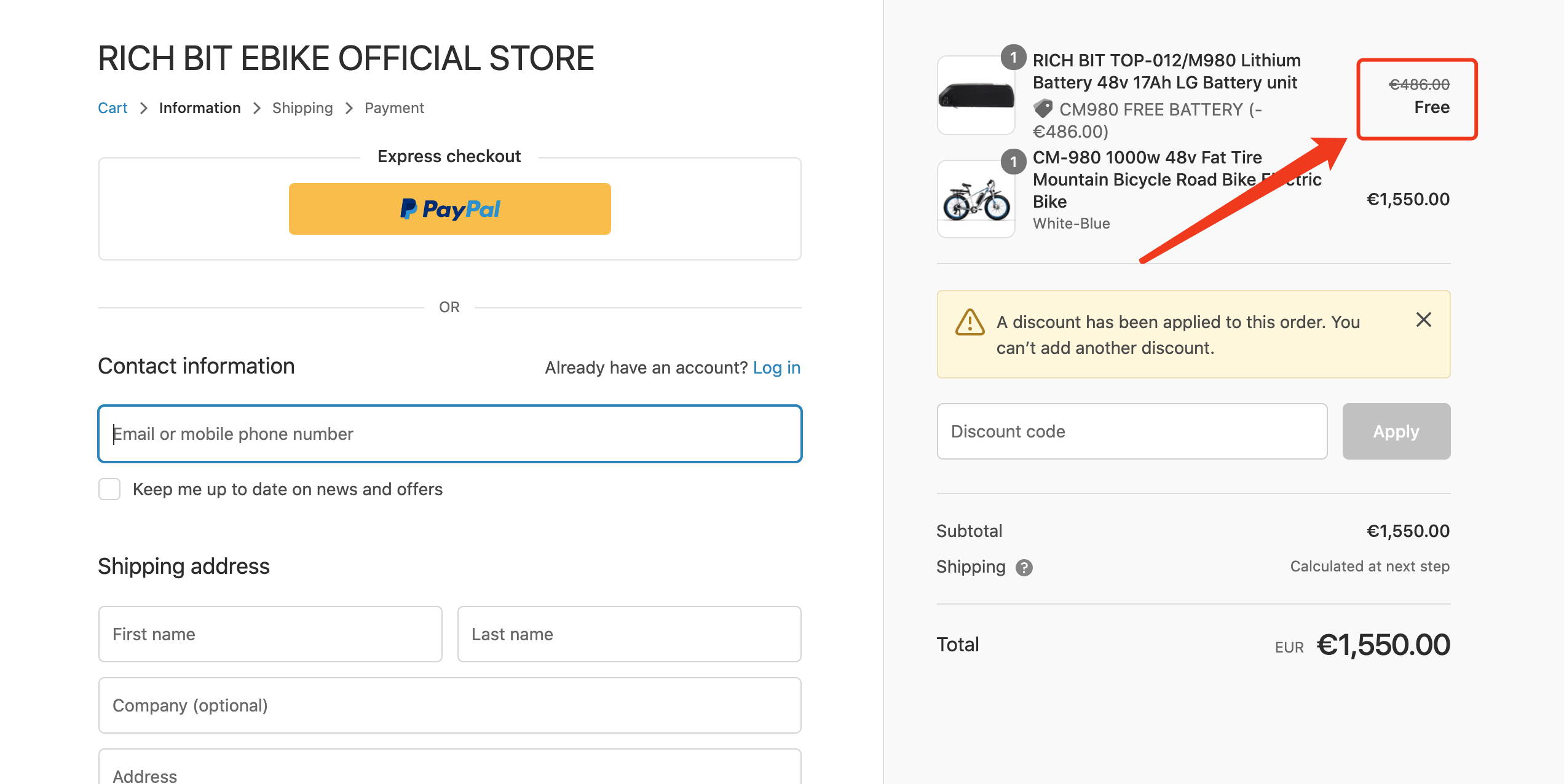Image resolution: width=1564 pixels, height=784 pixels.
Task: Click the warning triangle icon in discount notice
Action: pyautogui.click(x=970, y=321)
